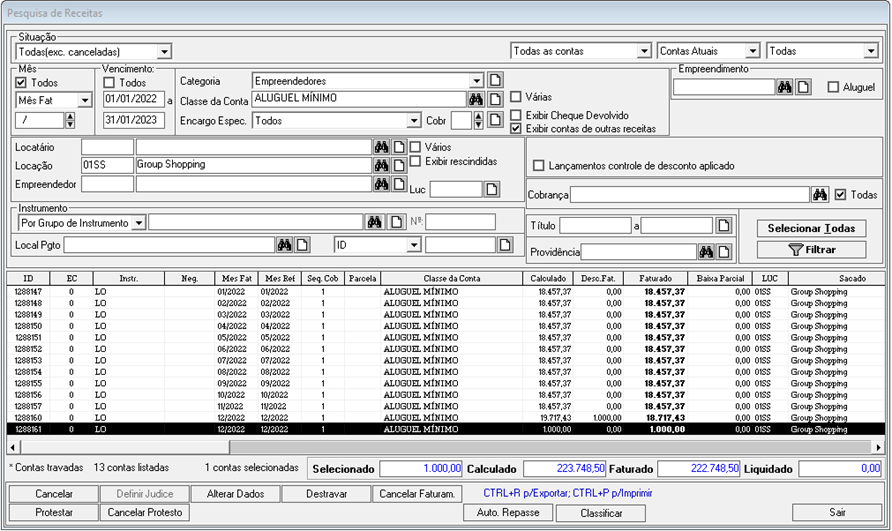Image resolution: width=892 pixels, height=531 pixels.
Task: Enable the Várias checkbox
Action: click(x=516, y=96)
